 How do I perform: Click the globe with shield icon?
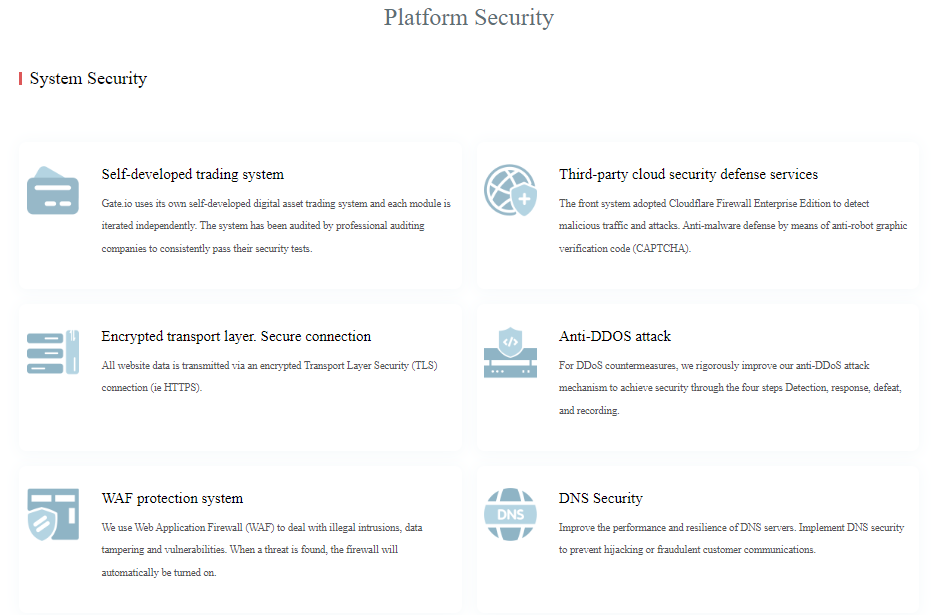(510, 190)
